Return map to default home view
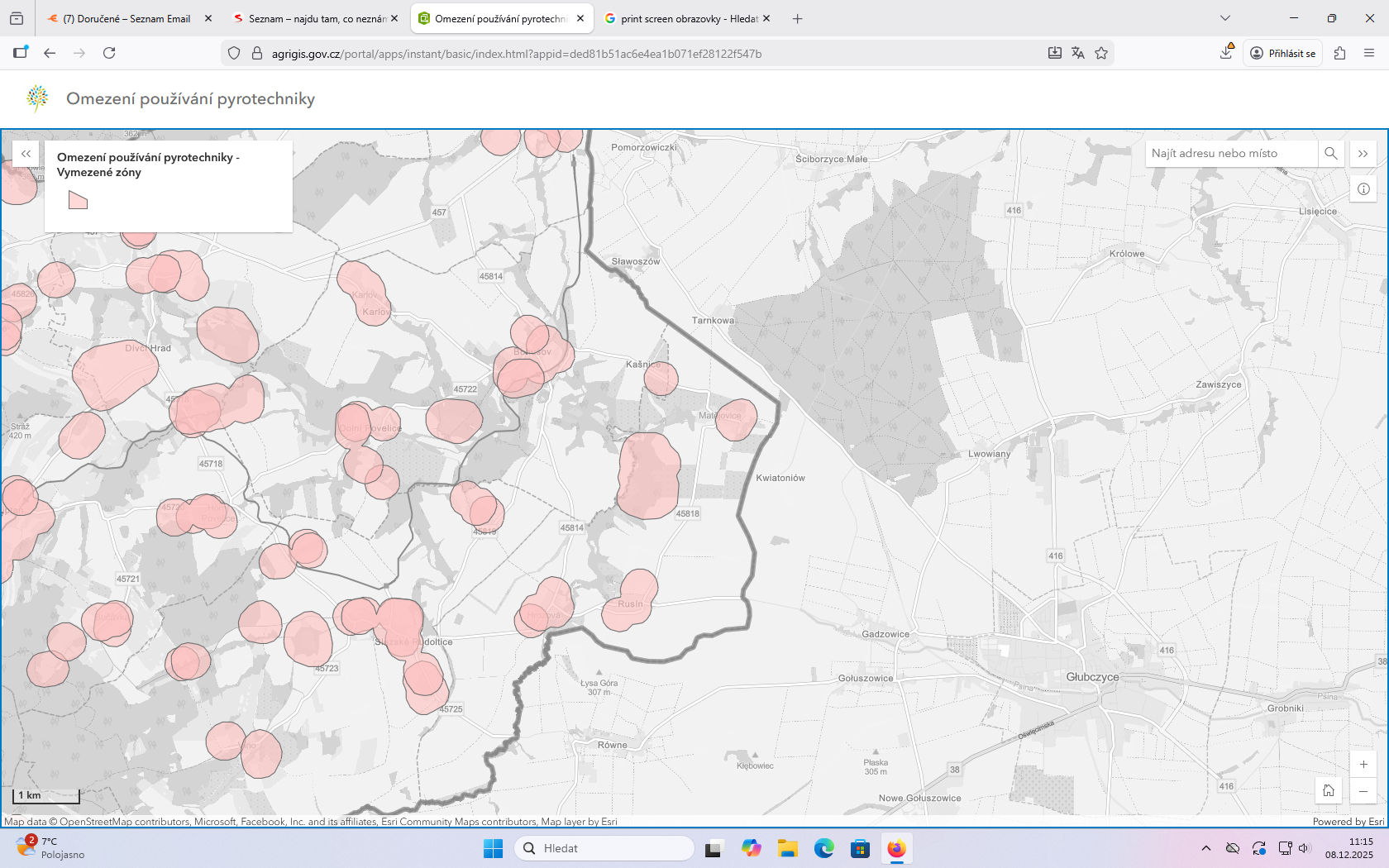Screen dimensions: 1389x868 [1329, 791]
